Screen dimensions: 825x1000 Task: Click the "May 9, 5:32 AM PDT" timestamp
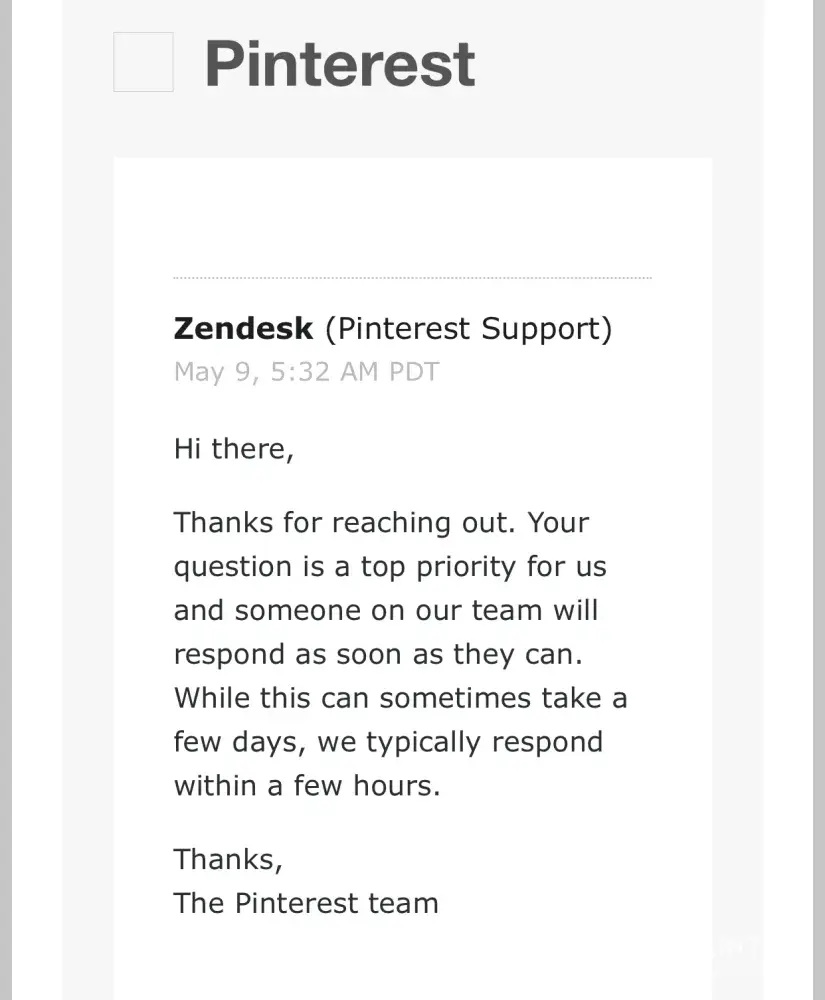click(x=306, y=372)
